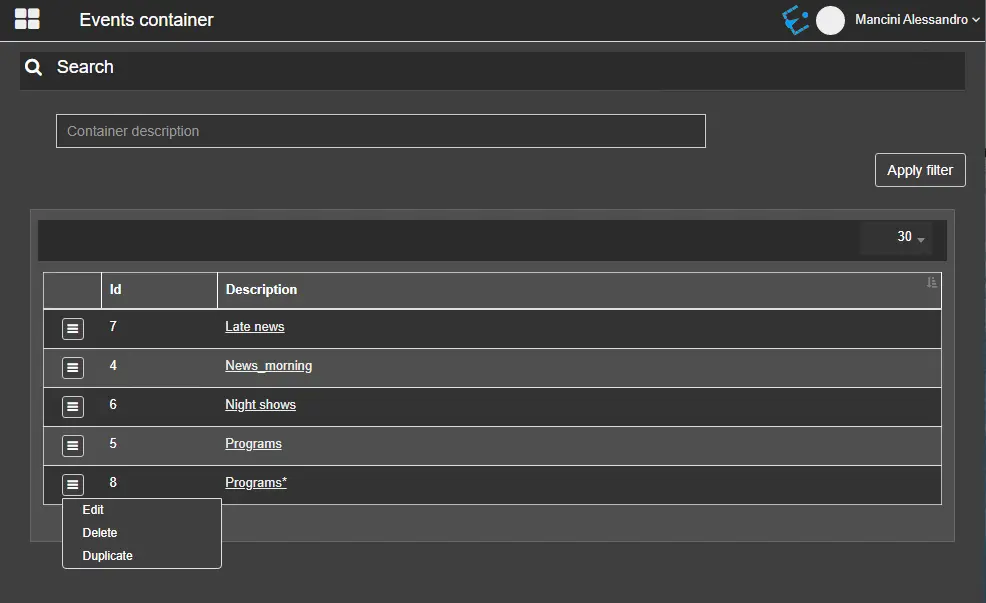Open row menu for Late news
Image resolution: width=986 pixels, height=603 pixels.
(x=73, y=329)
